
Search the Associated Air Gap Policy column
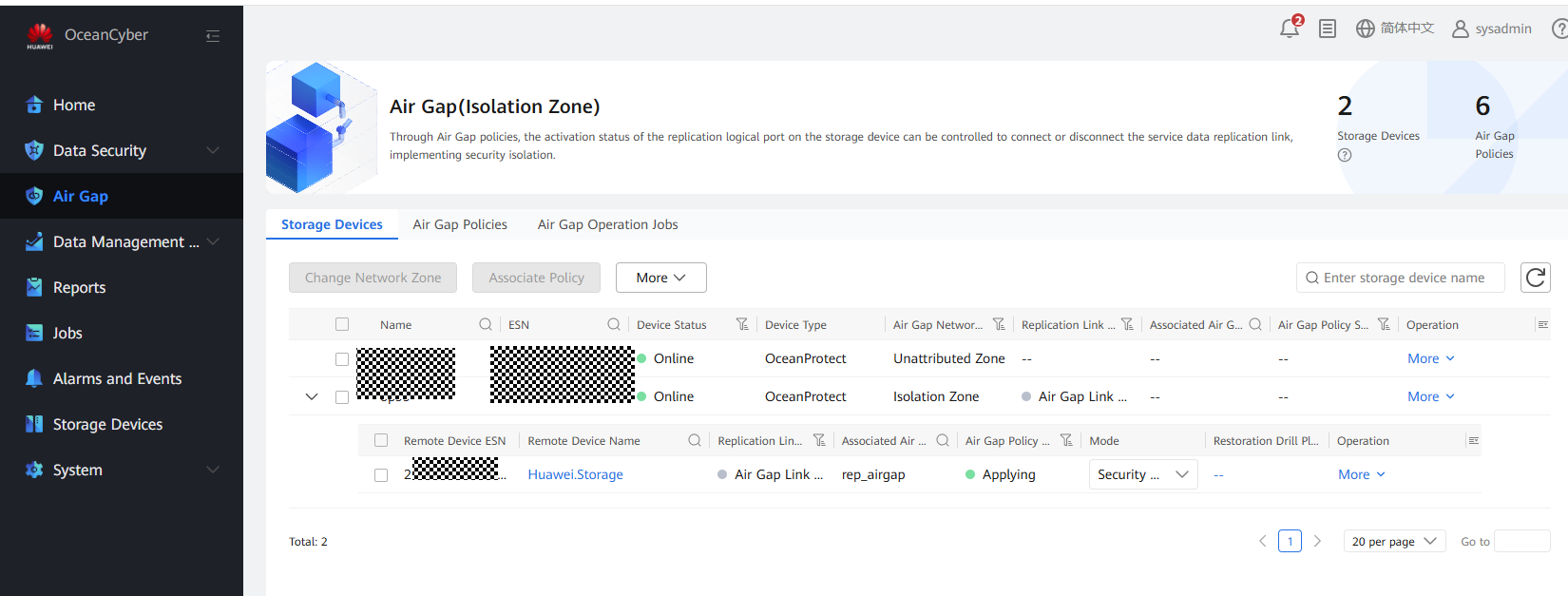tap(1255, 324)
